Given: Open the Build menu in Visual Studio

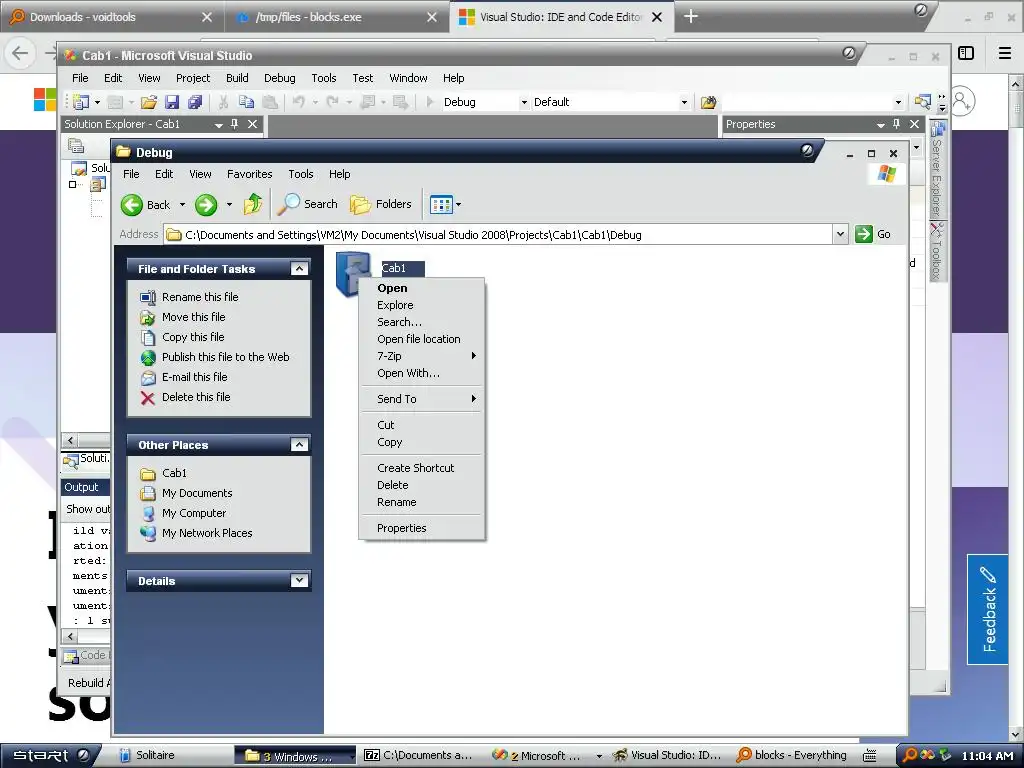Looking at the screenshot, I should pos(237,78).
